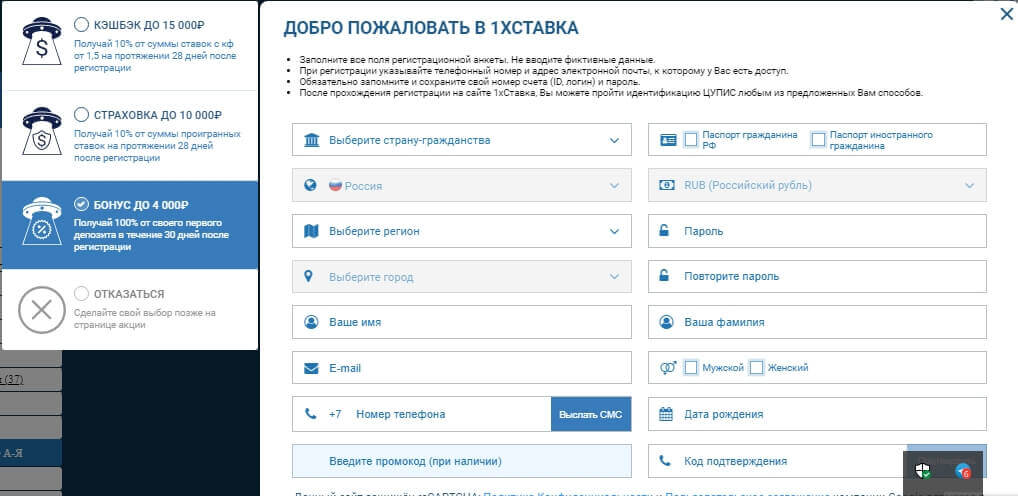
Task: Expand the Выберите регион dropdown
Action: click(x=462, y=231)
